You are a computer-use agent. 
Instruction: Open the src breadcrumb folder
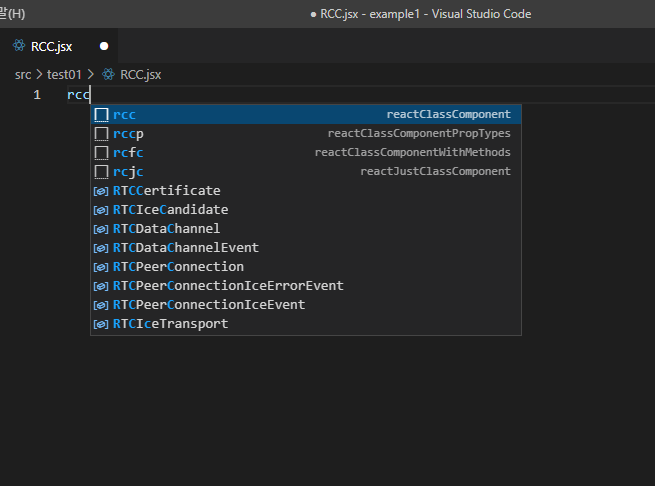tap(23, 75)
